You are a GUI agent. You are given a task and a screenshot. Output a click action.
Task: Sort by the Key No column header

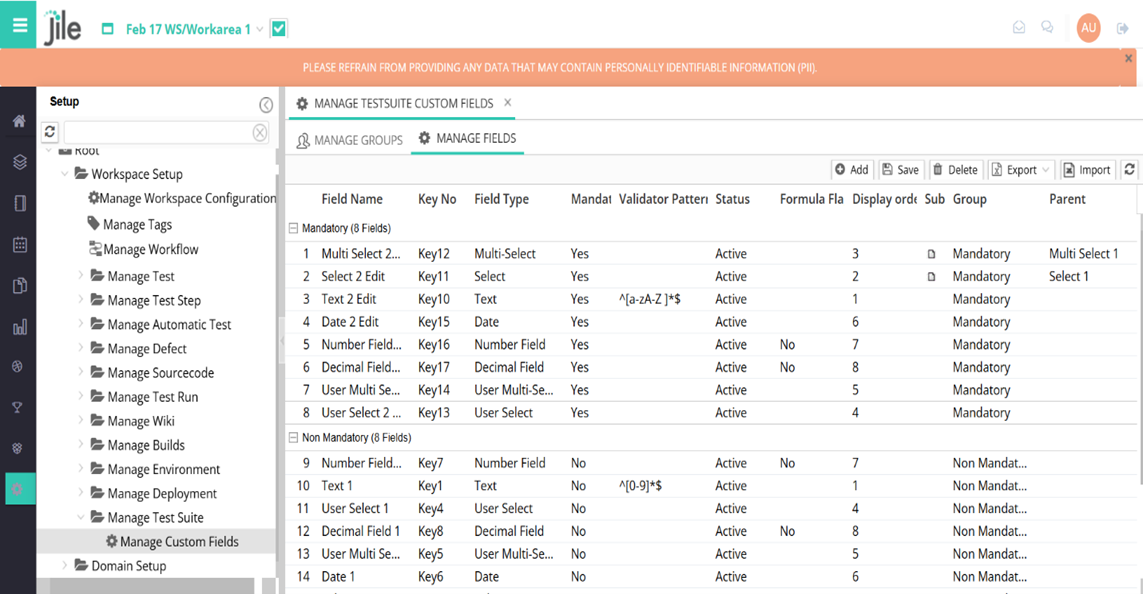(437, 199)
